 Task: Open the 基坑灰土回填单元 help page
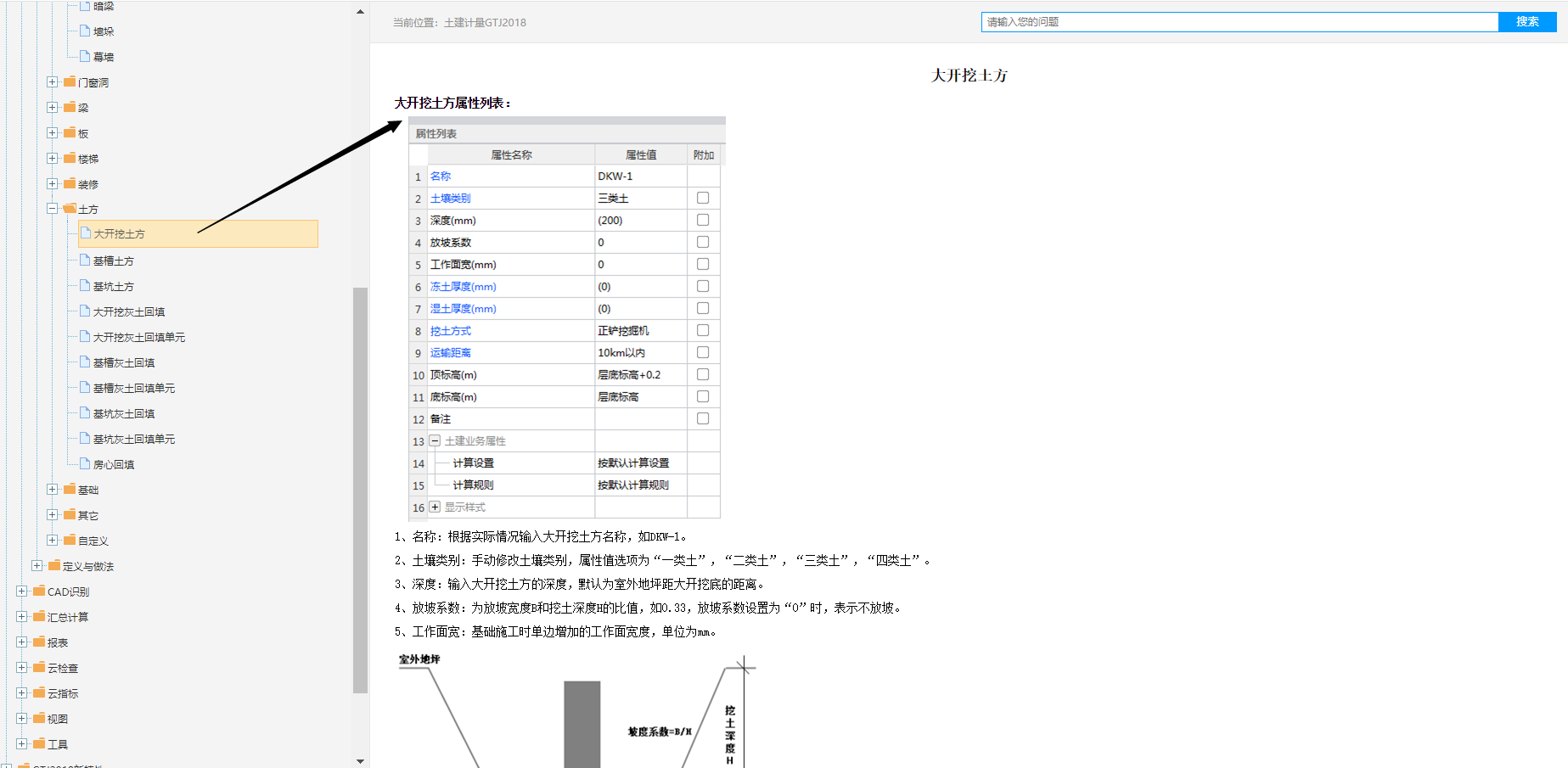pos(134,439)
